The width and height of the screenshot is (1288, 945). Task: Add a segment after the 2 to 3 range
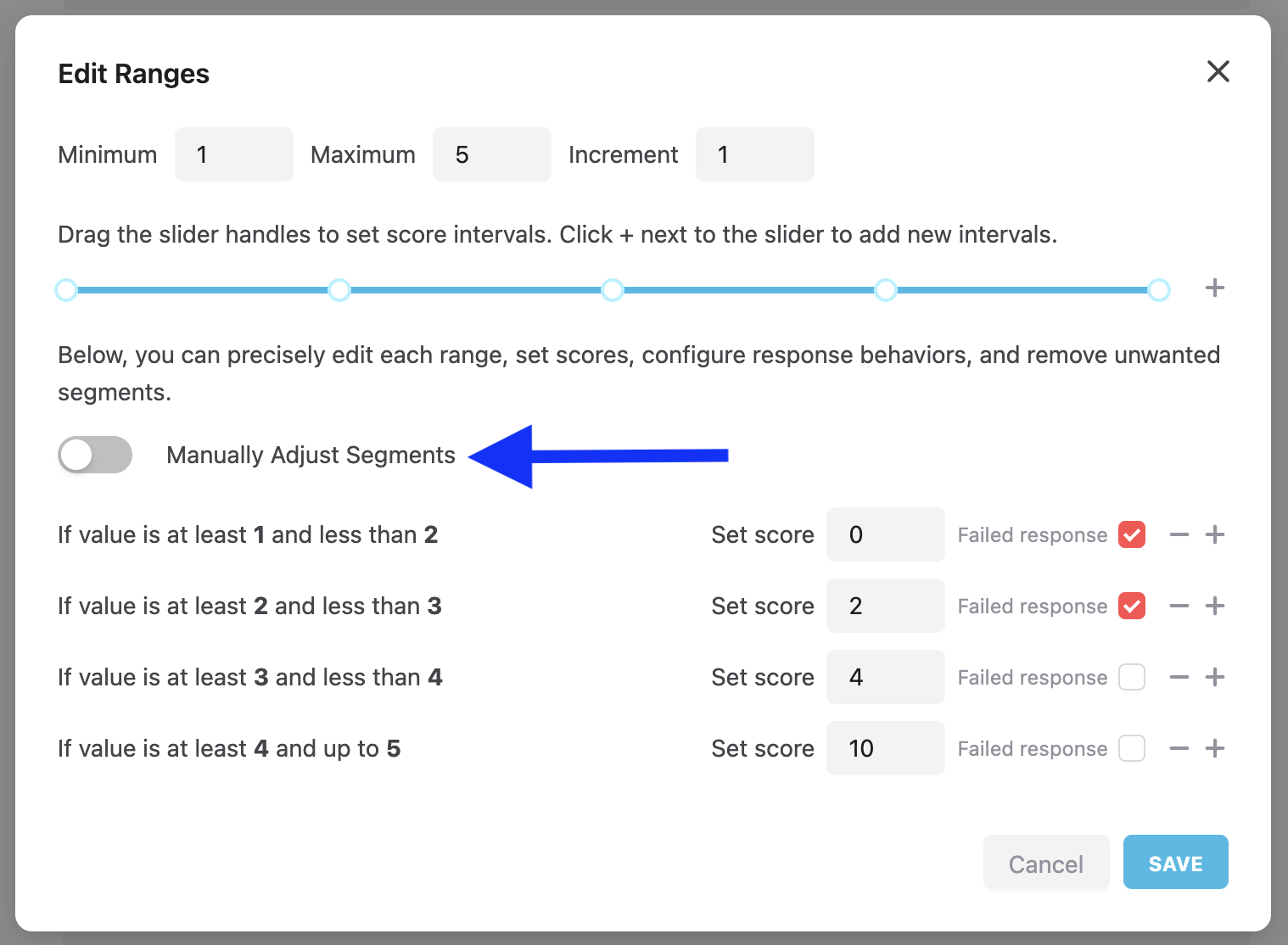1214,607
